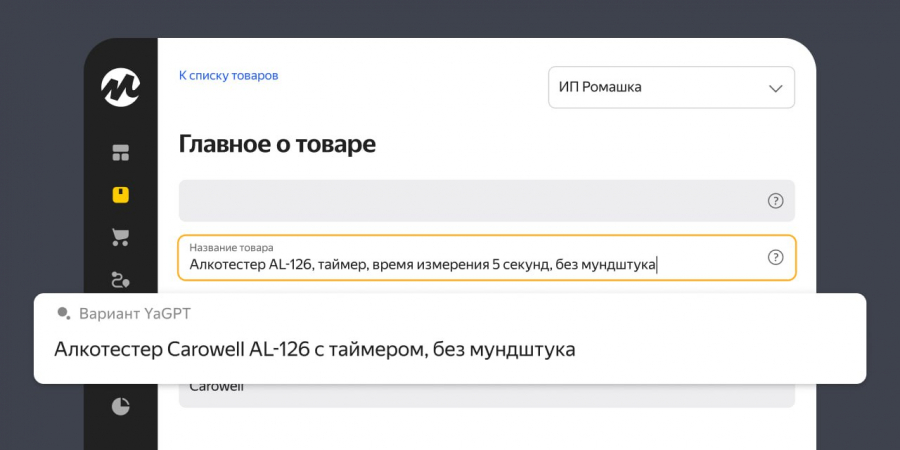Click the Yandex Market logo
The width and height of the screenshot is (900, 450).
click(x=120, y=87)
